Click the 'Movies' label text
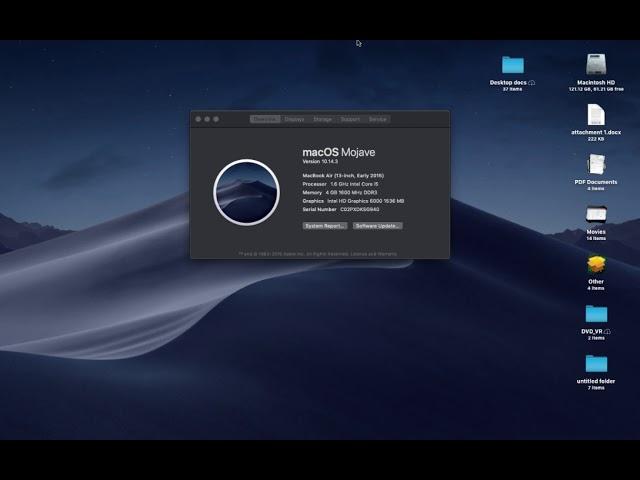Viewport: 640px width, 480px height. 596,232
